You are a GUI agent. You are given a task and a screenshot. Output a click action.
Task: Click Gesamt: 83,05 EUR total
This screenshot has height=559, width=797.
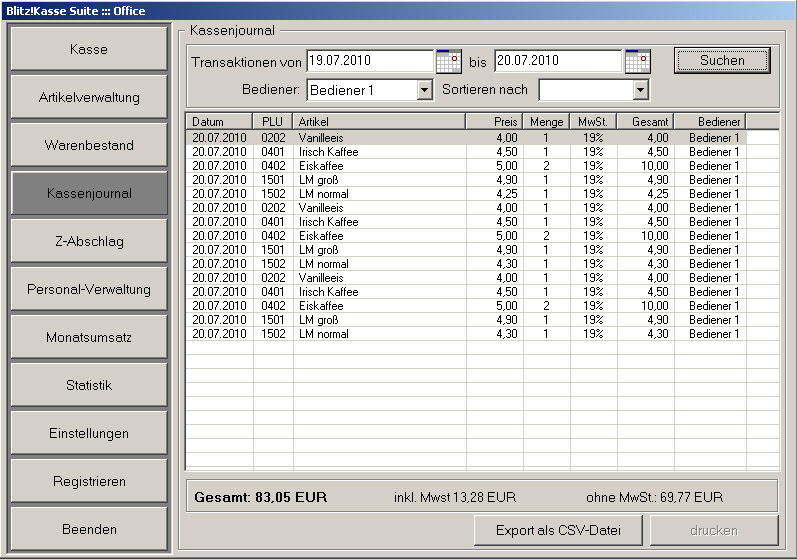[x=260, y=497]
